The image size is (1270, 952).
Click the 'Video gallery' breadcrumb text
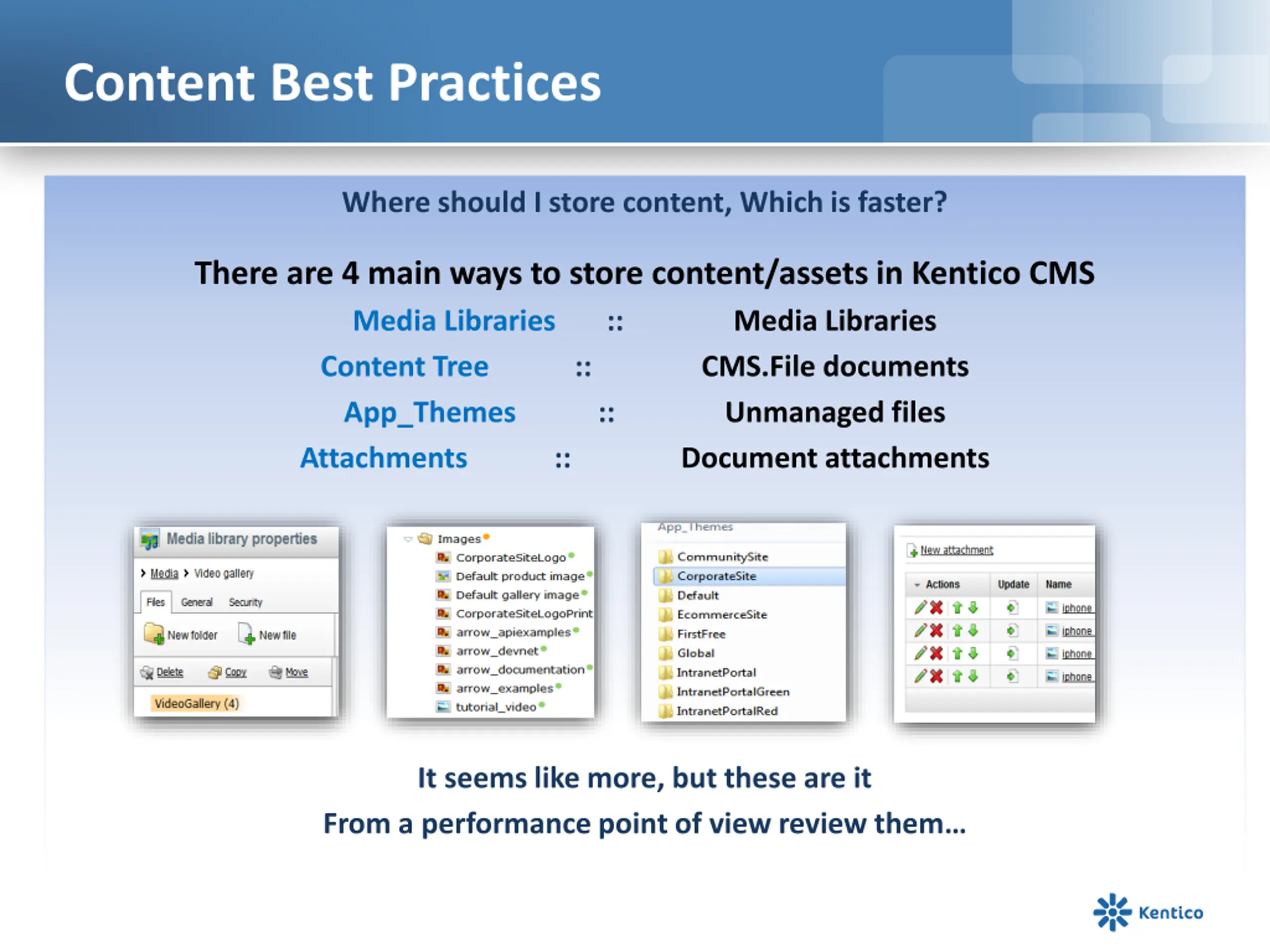pos(224,573)
